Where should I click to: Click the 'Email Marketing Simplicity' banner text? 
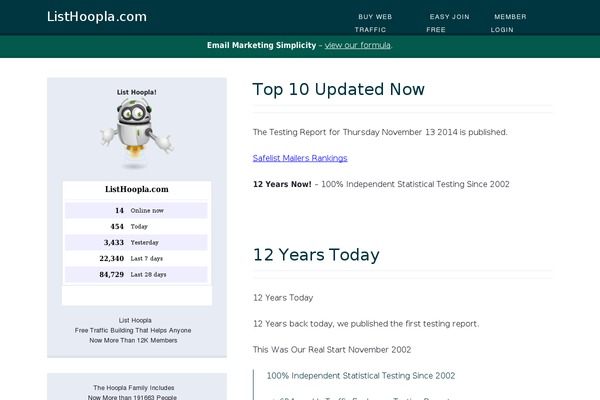262,46
